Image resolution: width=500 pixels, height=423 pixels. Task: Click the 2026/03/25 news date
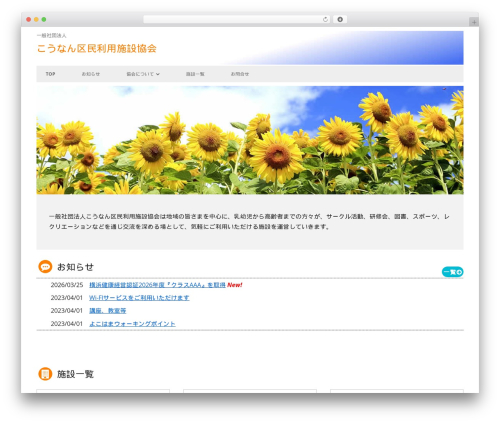point(67,285)
